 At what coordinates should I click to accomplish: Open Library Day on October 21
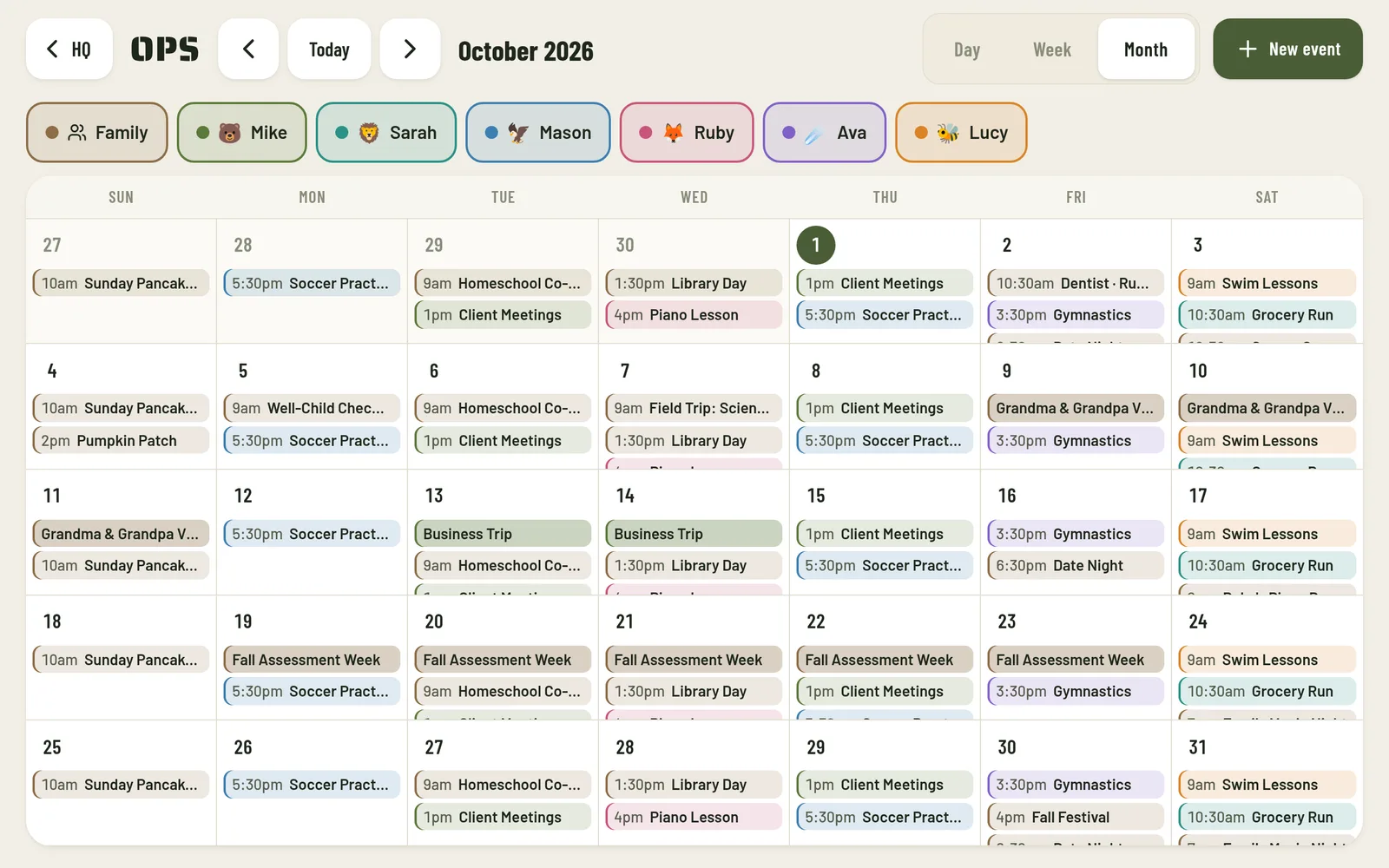[694, 691]
